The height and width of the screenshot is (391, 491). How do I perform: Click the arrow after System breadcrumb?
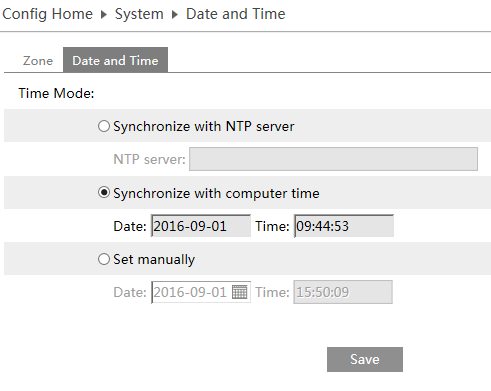tap(175, 15)
